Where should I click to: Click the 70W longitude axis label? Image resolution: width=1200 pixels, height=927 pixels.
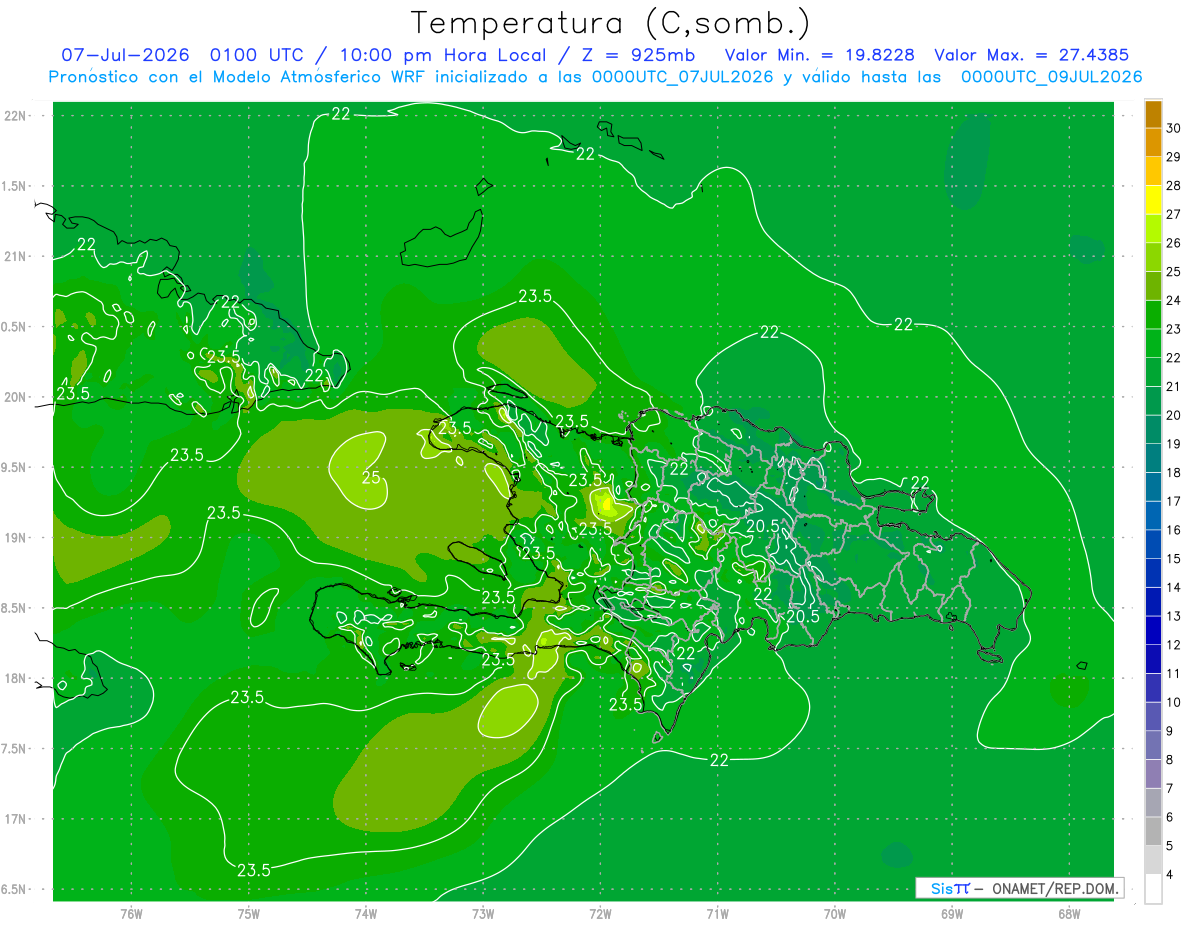835,913
